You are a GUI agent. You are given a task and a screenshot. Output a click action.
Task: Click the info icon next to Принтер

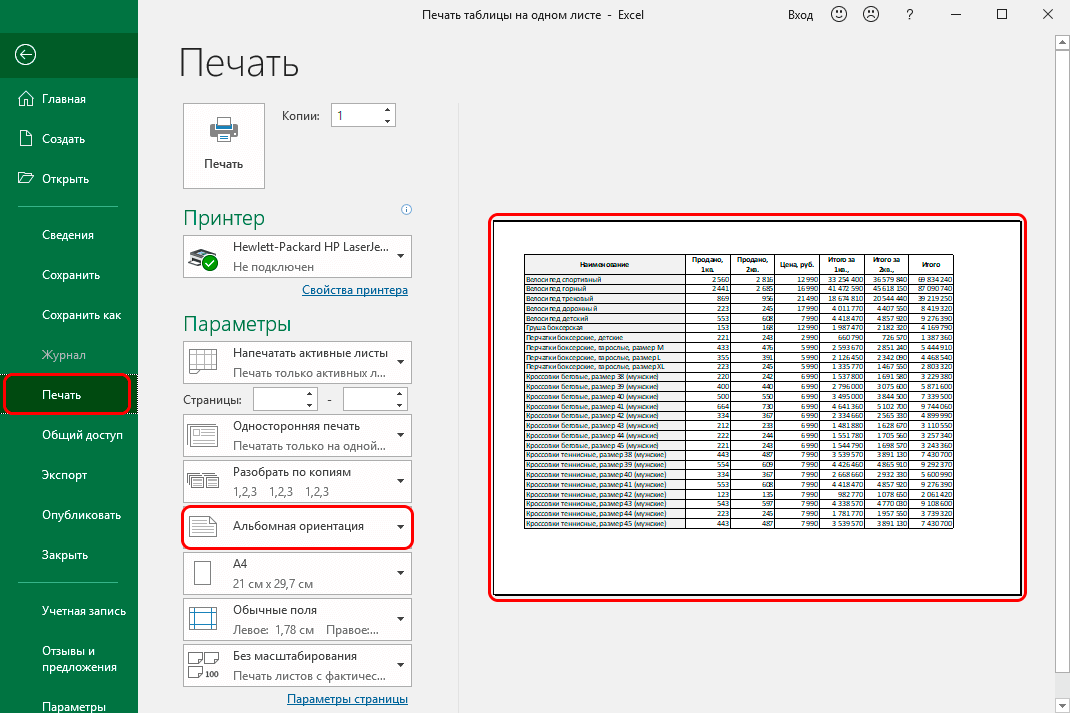pos(406,209)
